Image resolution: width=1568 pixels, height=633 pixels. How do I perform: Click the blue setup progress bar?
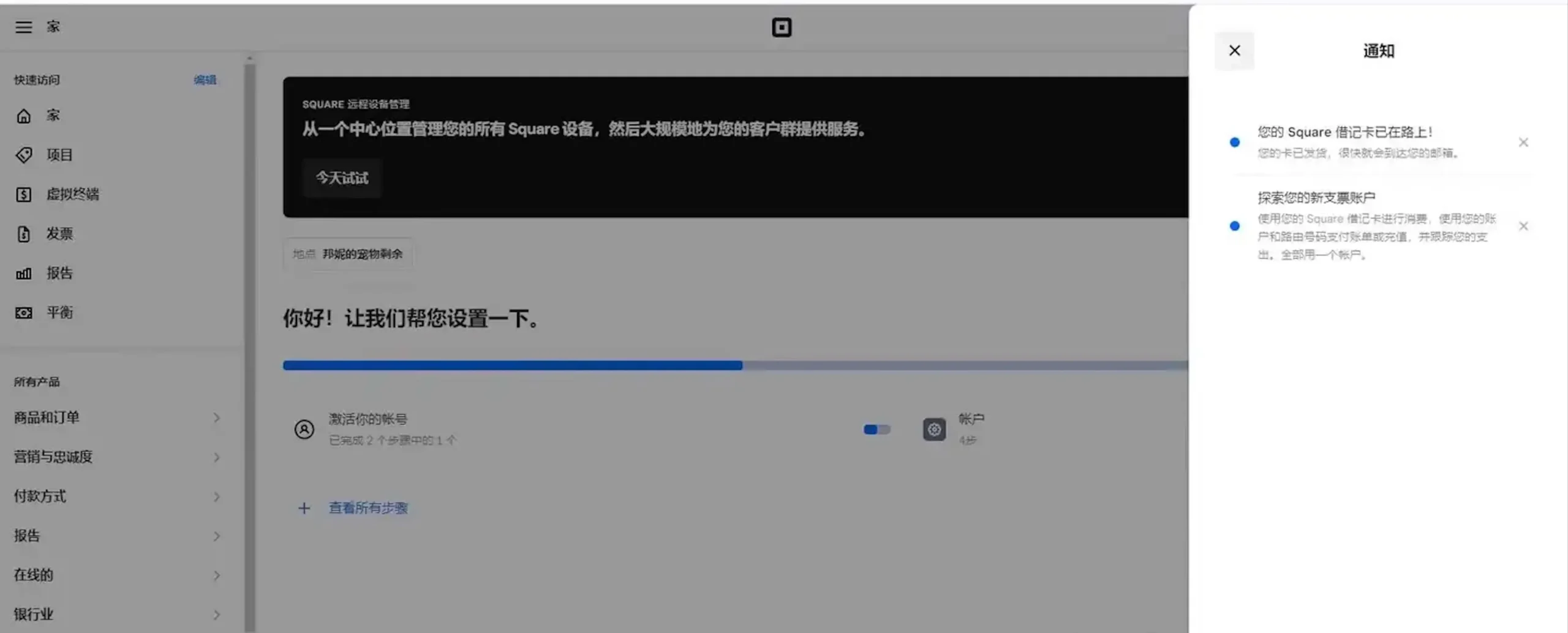tap(512, 365)
